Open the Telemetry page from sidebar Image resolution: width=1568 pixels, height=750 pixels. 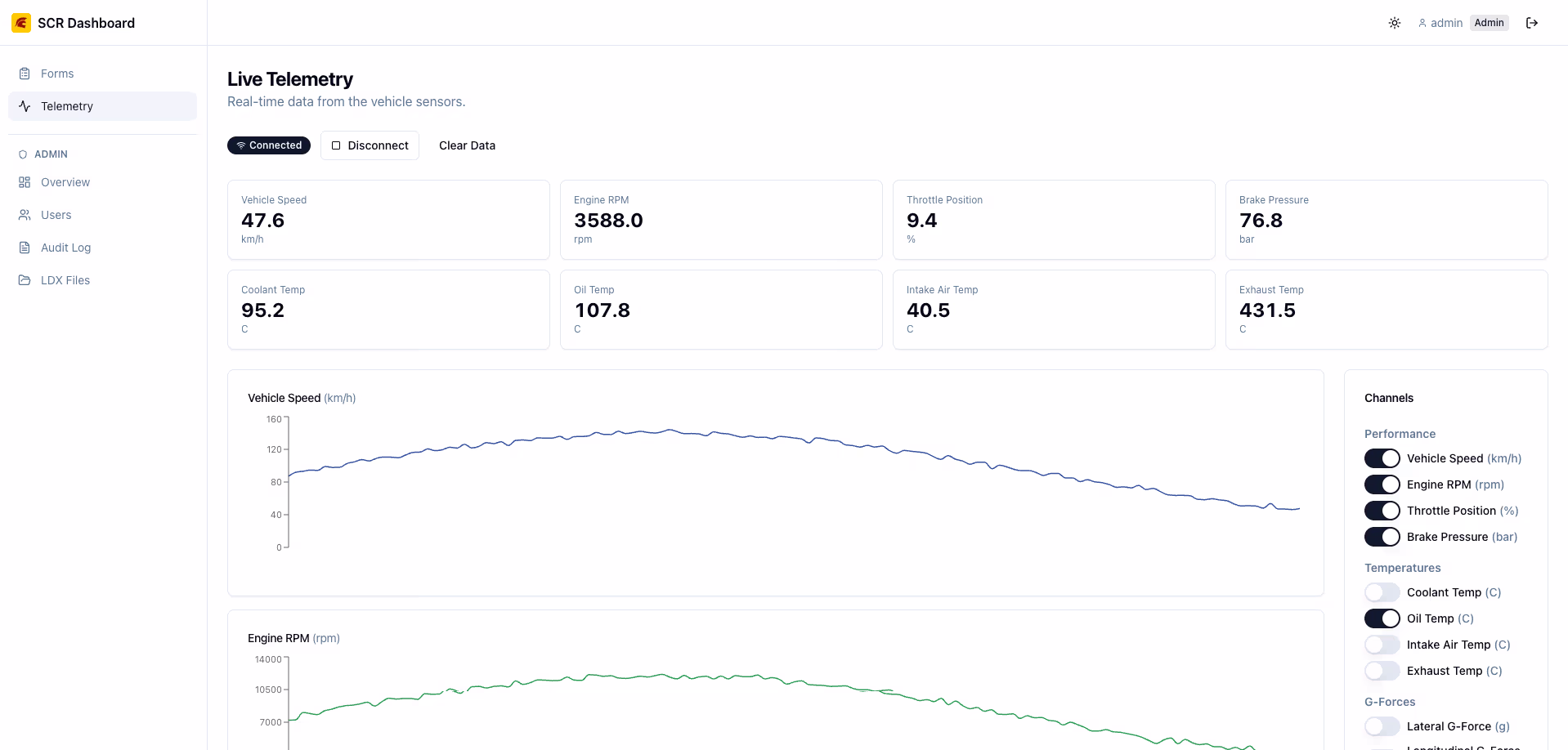pos(68,106)
